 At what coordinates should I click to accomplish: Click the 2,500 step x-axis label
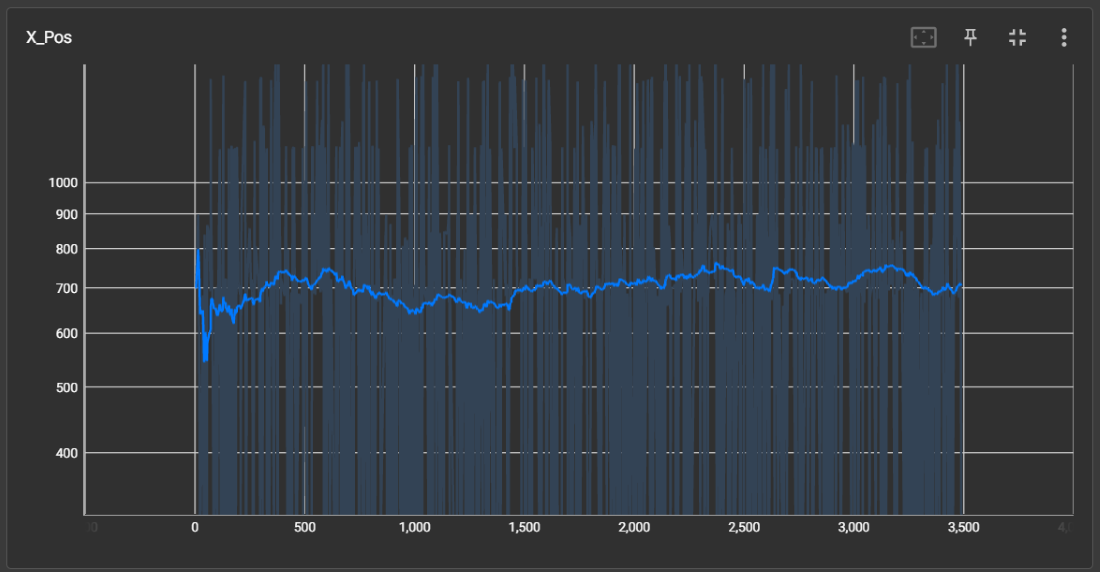click(744, 527)
